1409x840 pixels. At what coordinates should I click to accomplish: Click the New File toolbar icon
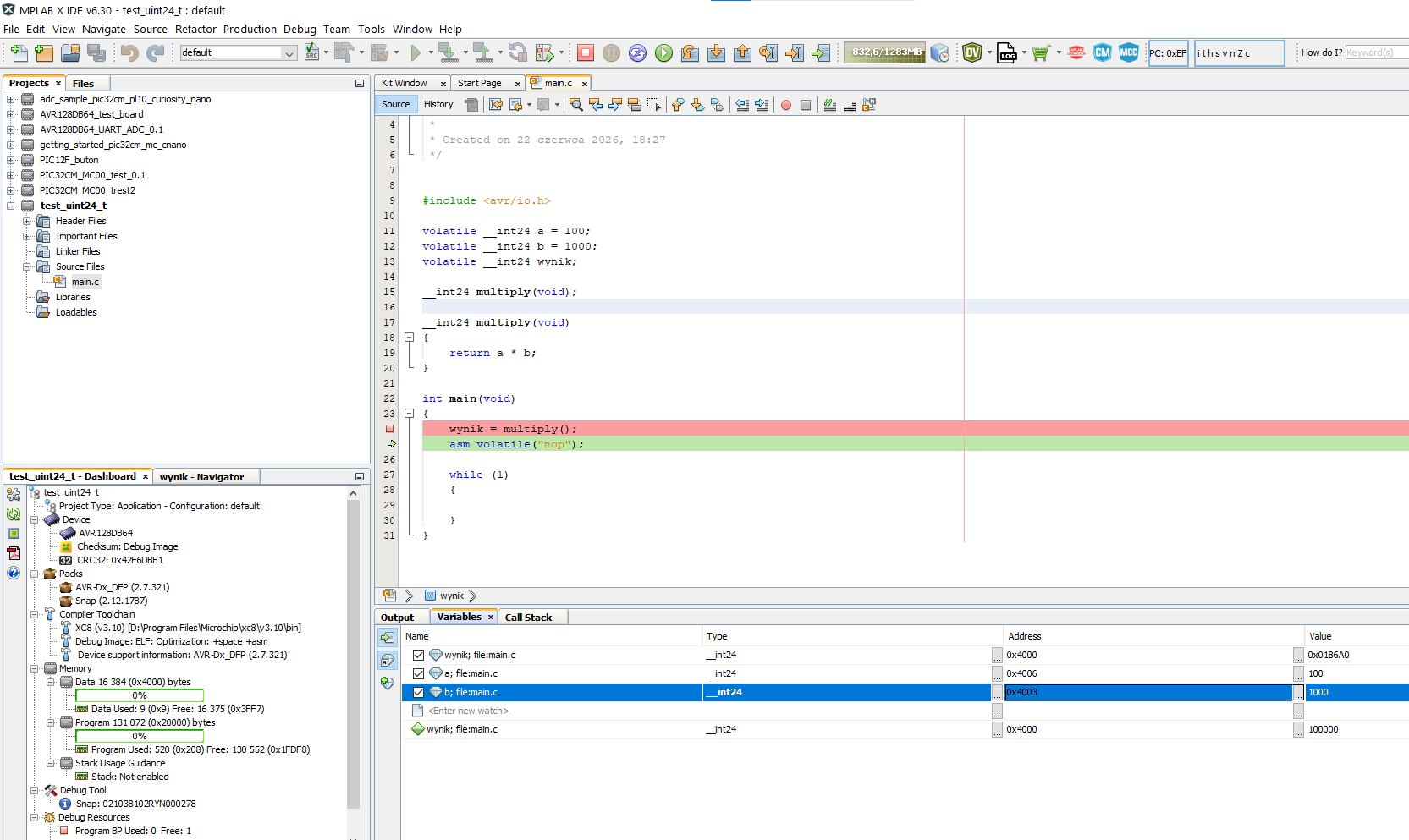[x=19, y=52]
